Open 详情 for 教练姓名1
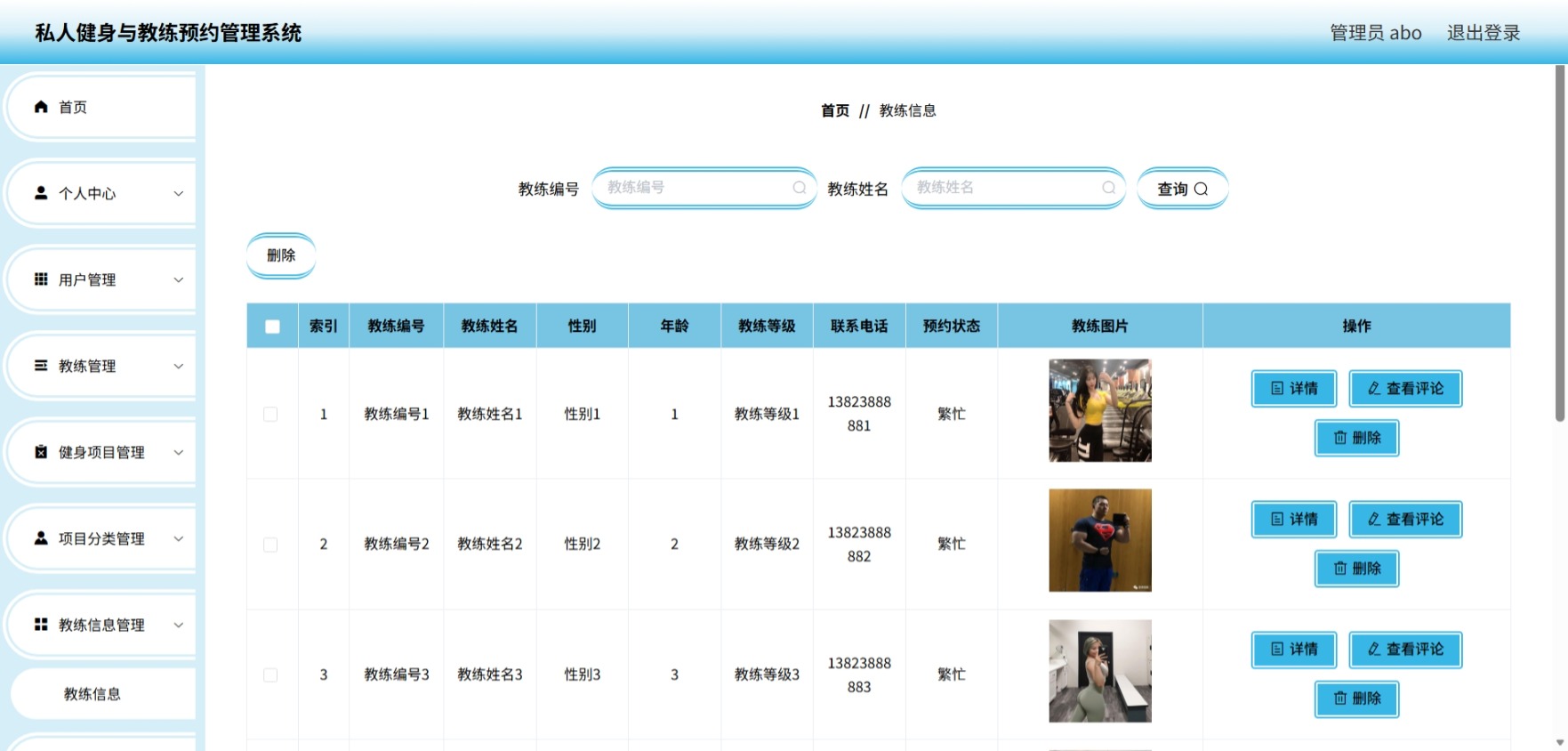This screenshot has height=751, width=1568. [x=1294, y=389]
